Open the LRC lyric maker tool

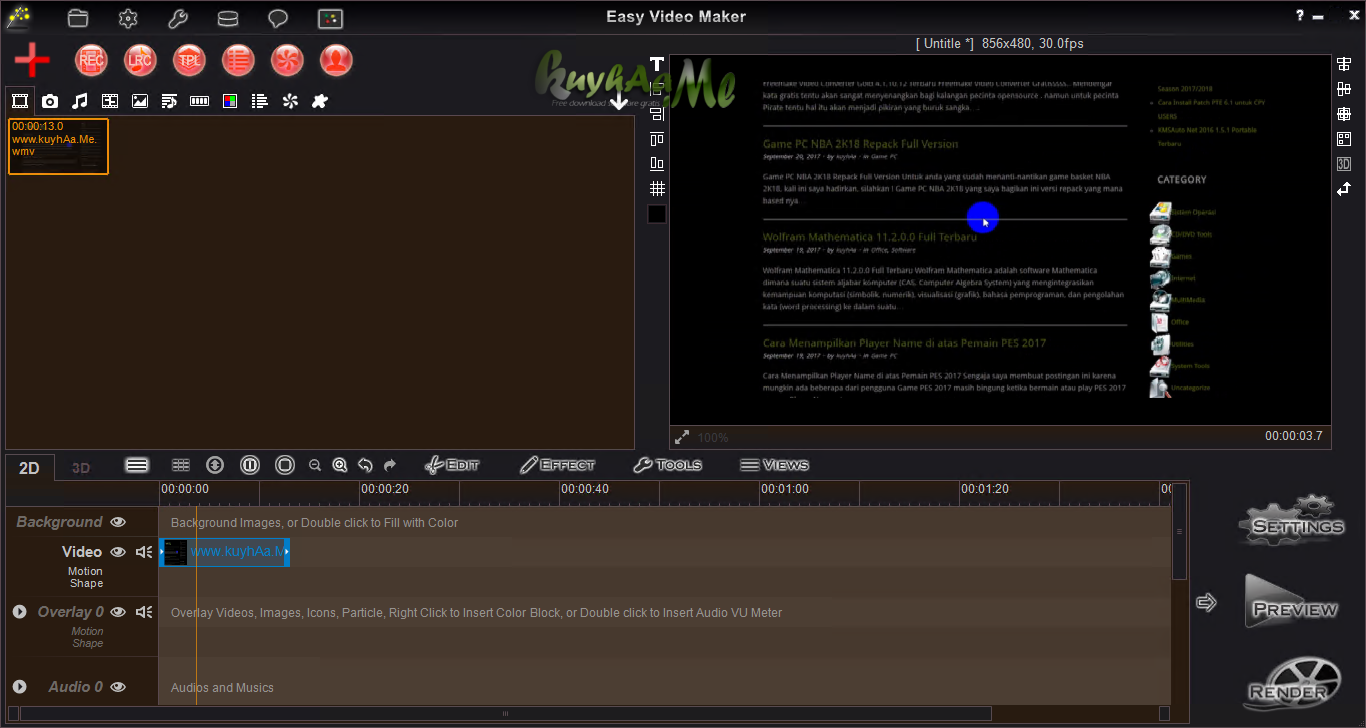[140, 61]
